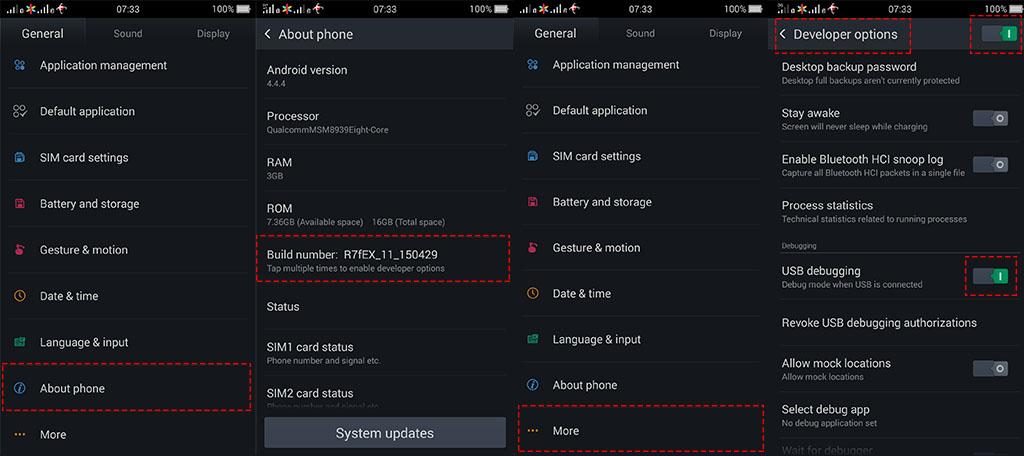Tap the Build number R7fEX_11_150429 entry
1024x456 pixels.
tap(383, 260)
